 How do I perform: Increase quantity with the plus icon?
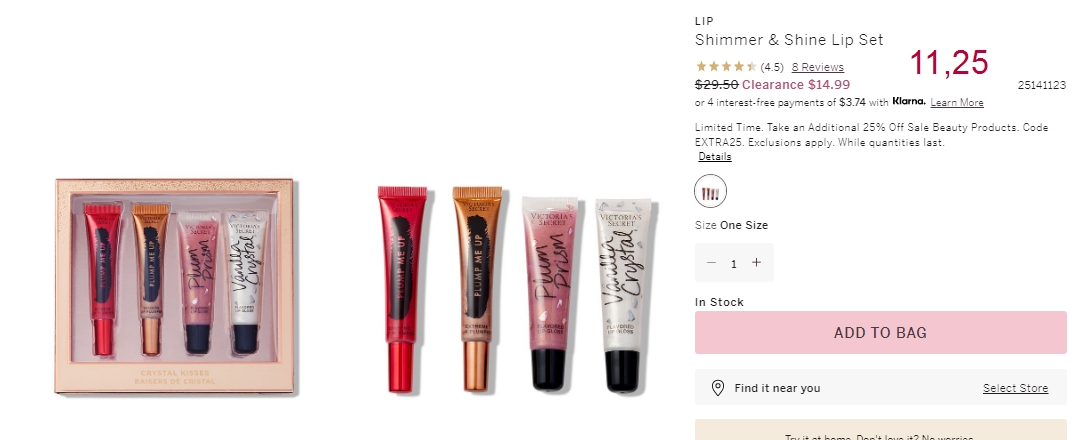click(756, 262)
